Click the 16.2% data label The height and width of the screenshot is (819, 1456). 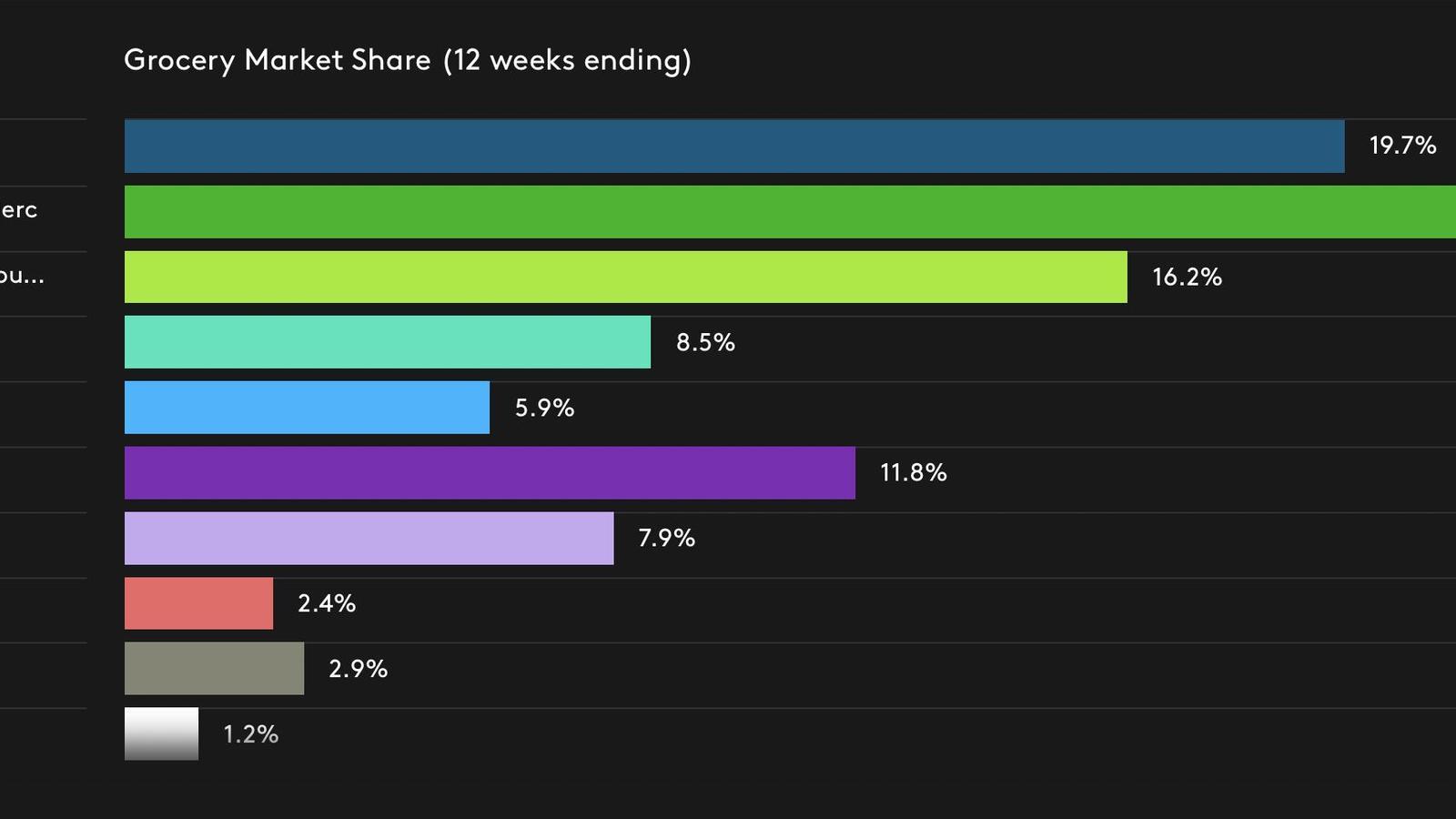(1187, 277)
